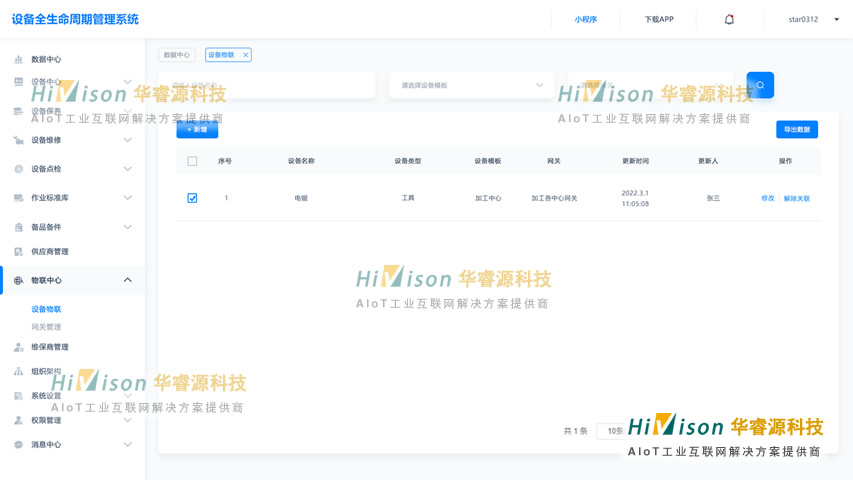
Task: Click the 物联中心 globe icon
Action: coord(18,280)
